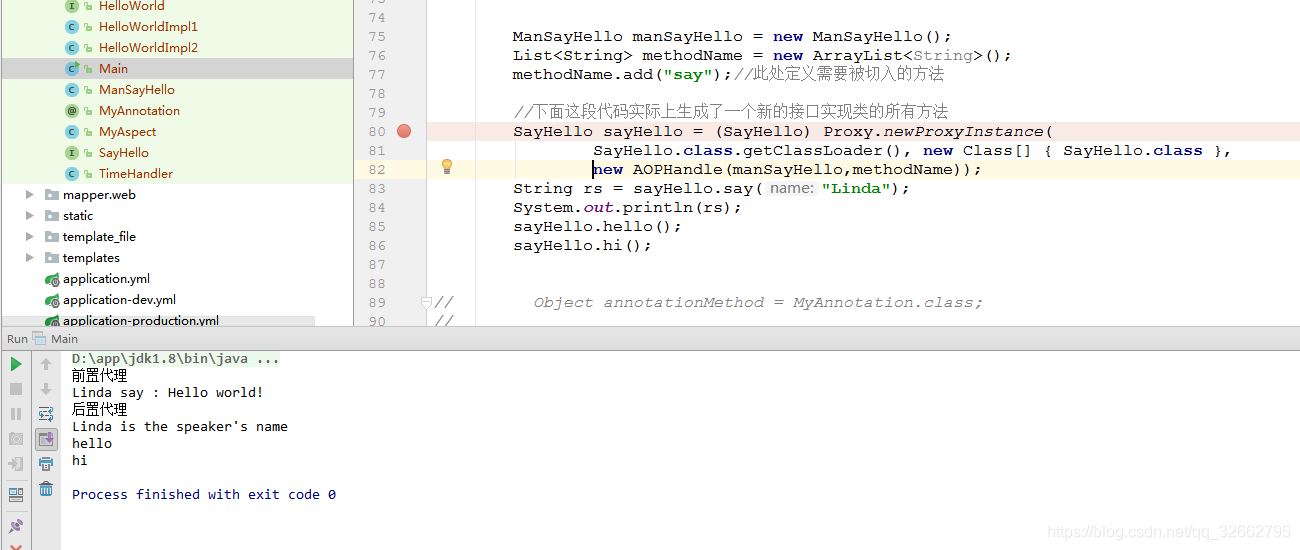This screenshot has height=550, width=1300.
Task: Click the Pin tab icon in run toolbar
Action: 16,526
